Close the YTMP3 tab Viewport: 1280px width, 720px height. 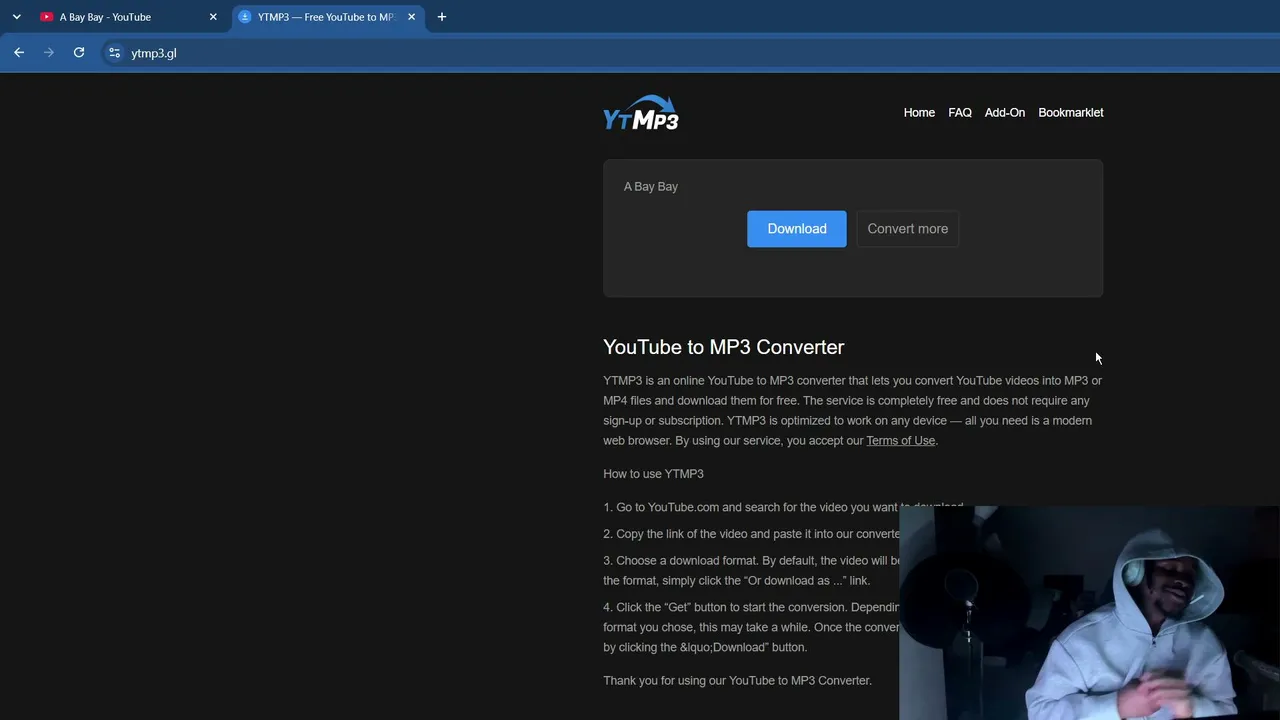point(411,17)
